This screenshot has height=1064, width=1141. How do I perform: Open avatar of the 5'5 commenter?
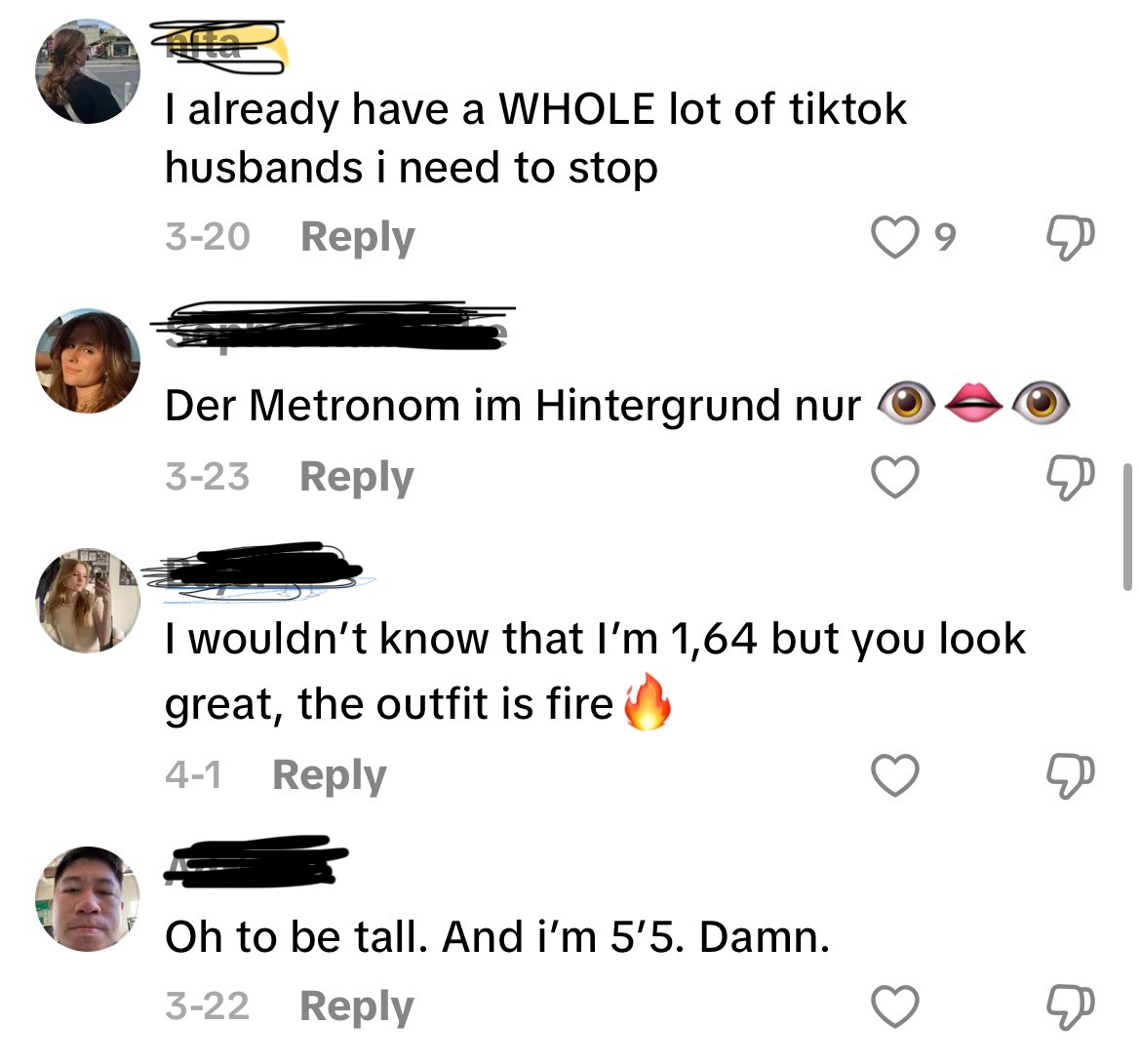[x=88, y=899]
